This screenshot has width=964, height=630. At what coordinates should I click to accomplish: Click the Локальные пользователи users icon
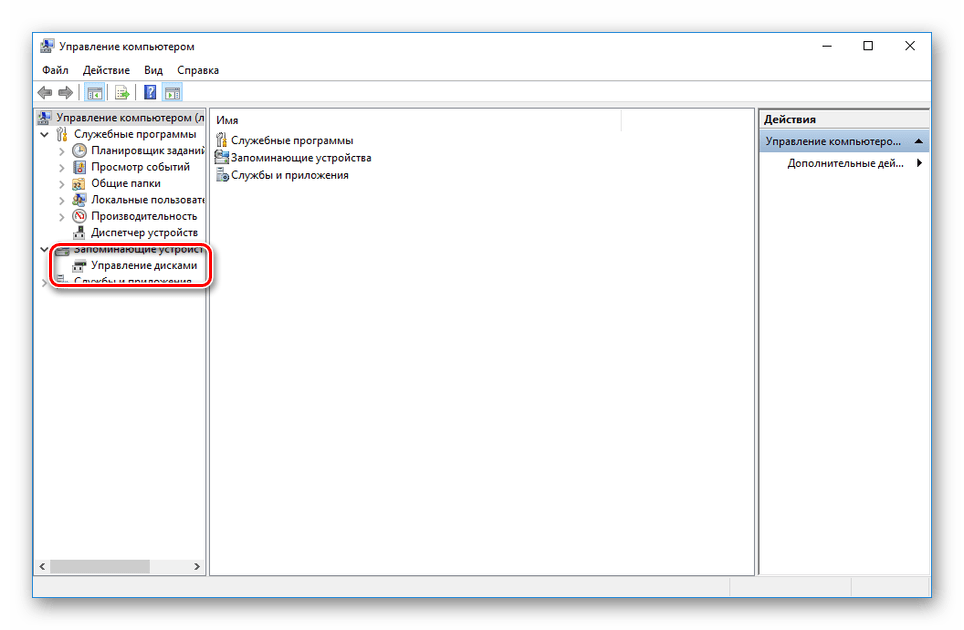point(79,200)
